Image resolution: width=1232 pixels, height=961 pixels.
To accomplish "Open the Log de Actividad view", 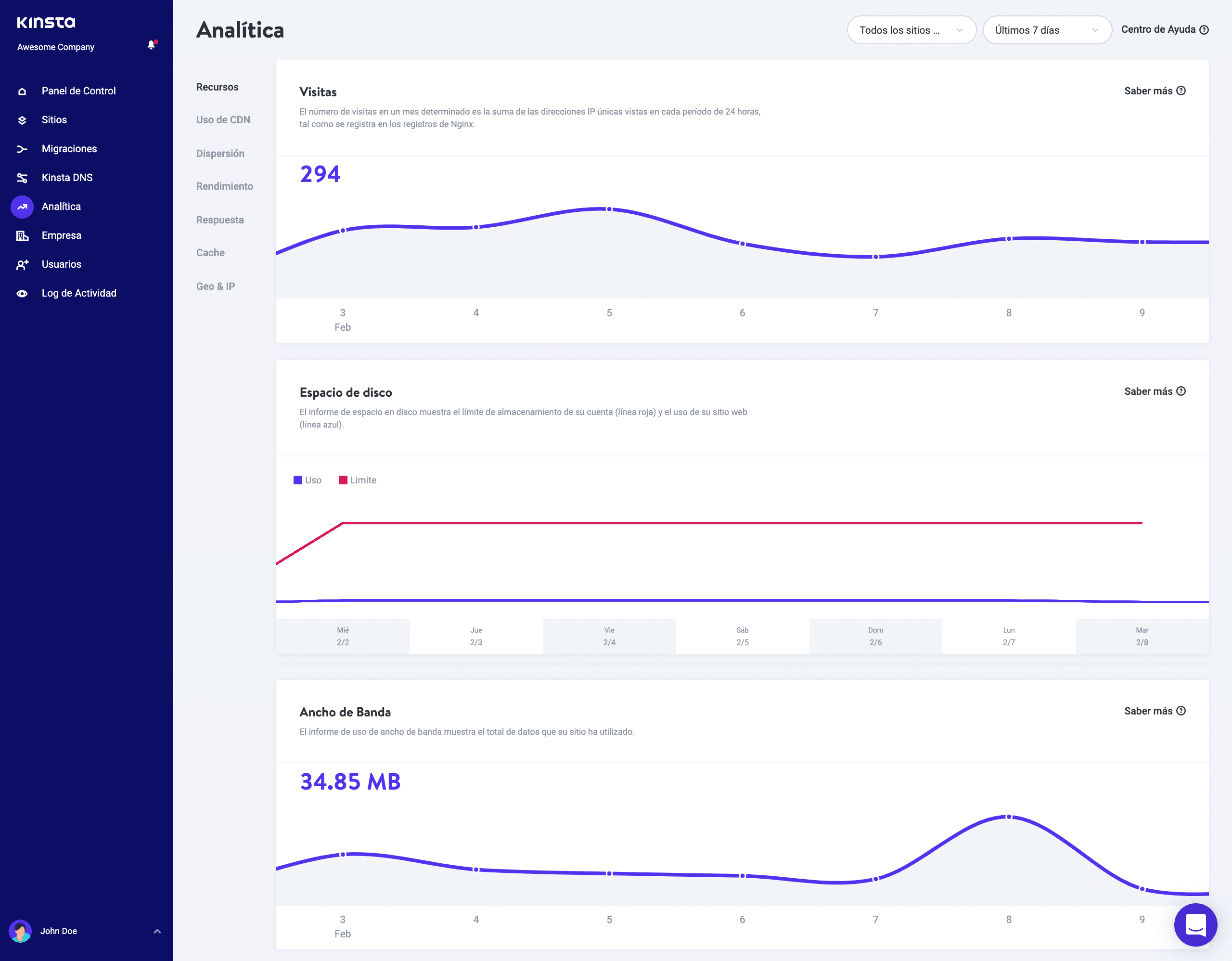I will tap(78, 293).
